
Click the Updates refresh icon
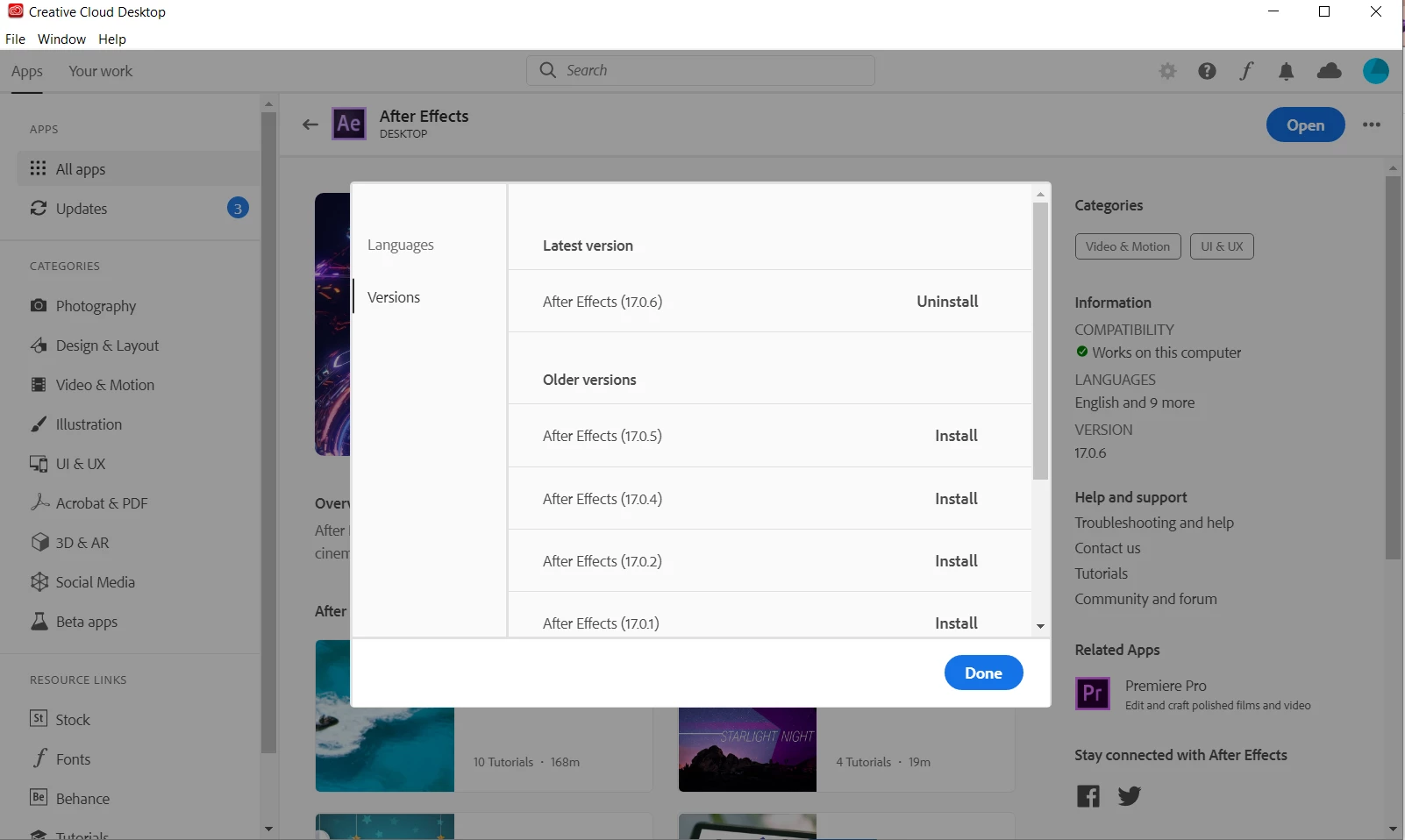(x=39, y=208)
